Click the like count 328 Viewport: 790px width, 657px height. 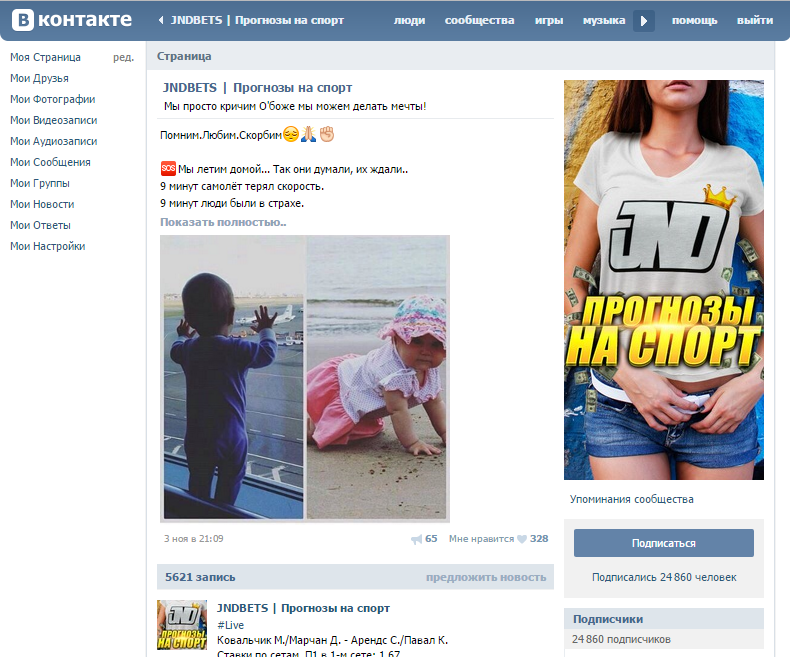(x=539, y=539)
